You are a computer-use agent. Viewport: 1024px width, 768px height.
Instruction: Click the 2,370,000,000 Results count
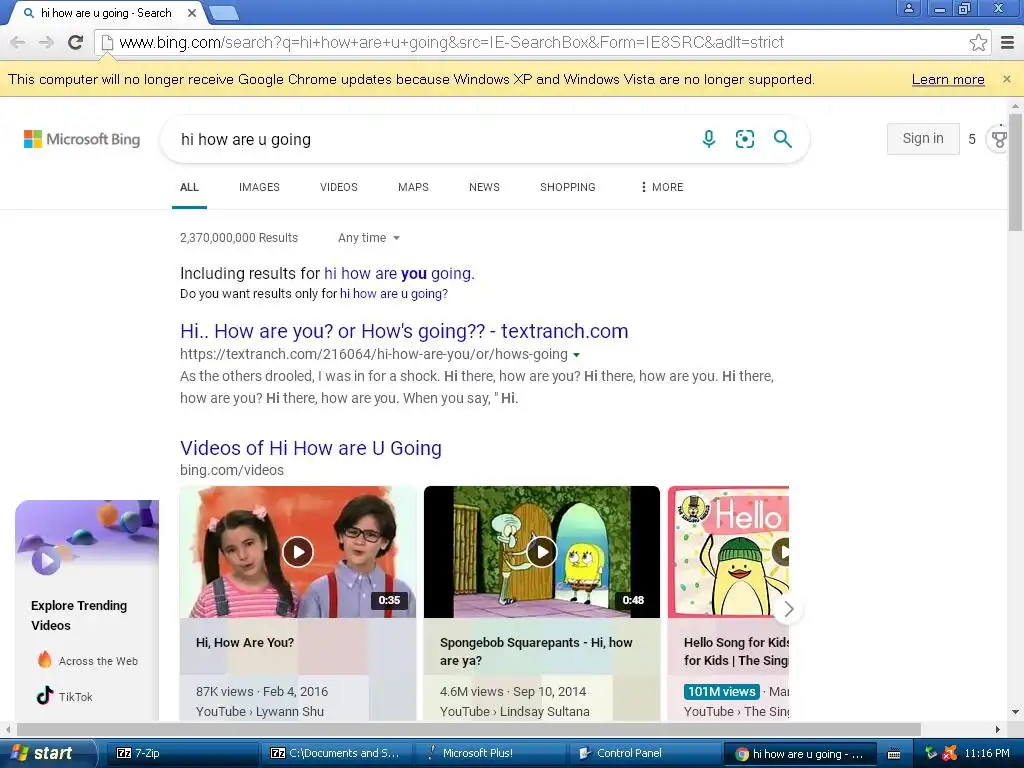click(x=238, y=238)
